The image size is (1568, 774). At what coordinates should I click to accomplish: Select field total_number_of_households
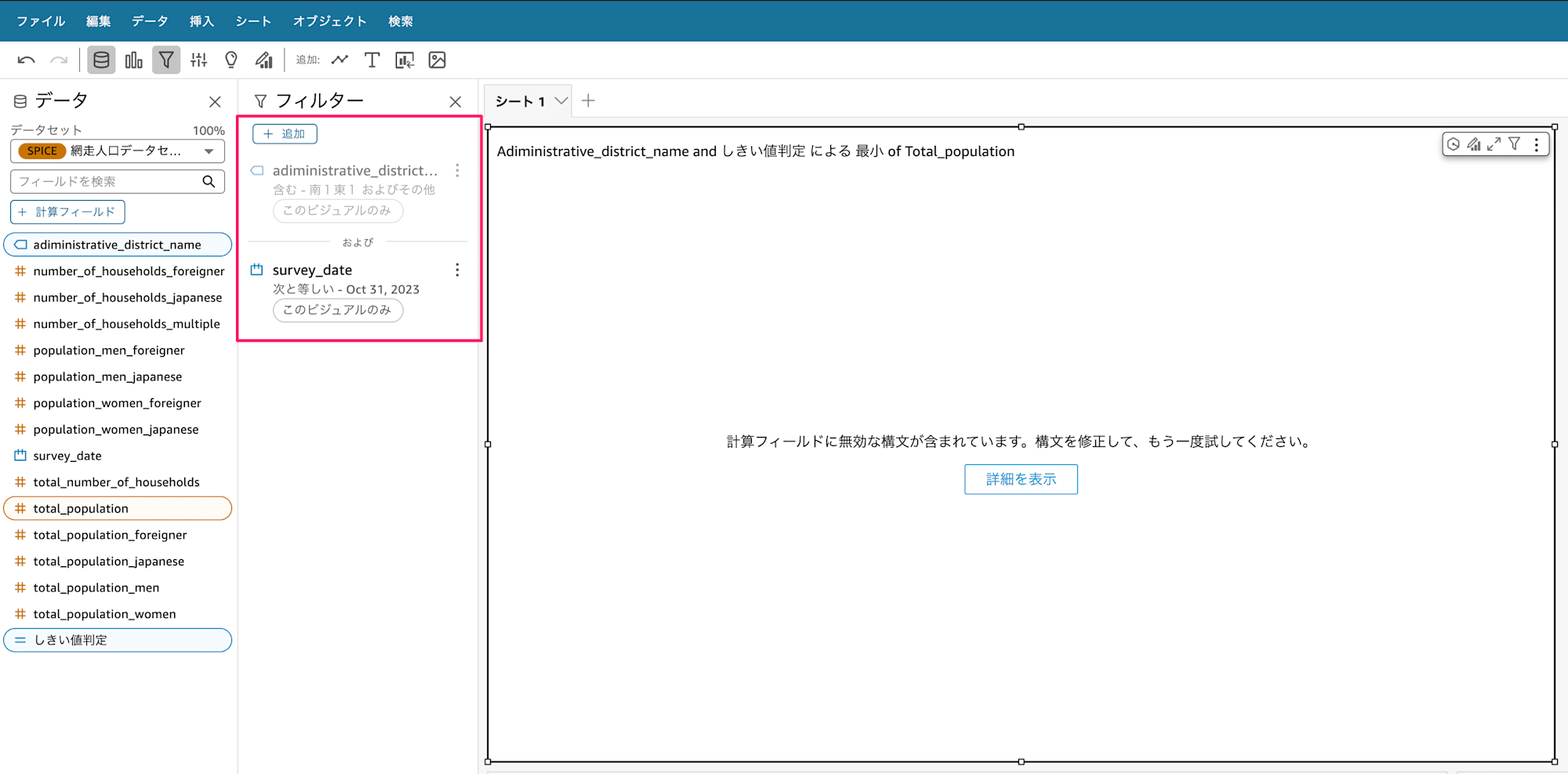pyautogui.click(x=118, y=482)
